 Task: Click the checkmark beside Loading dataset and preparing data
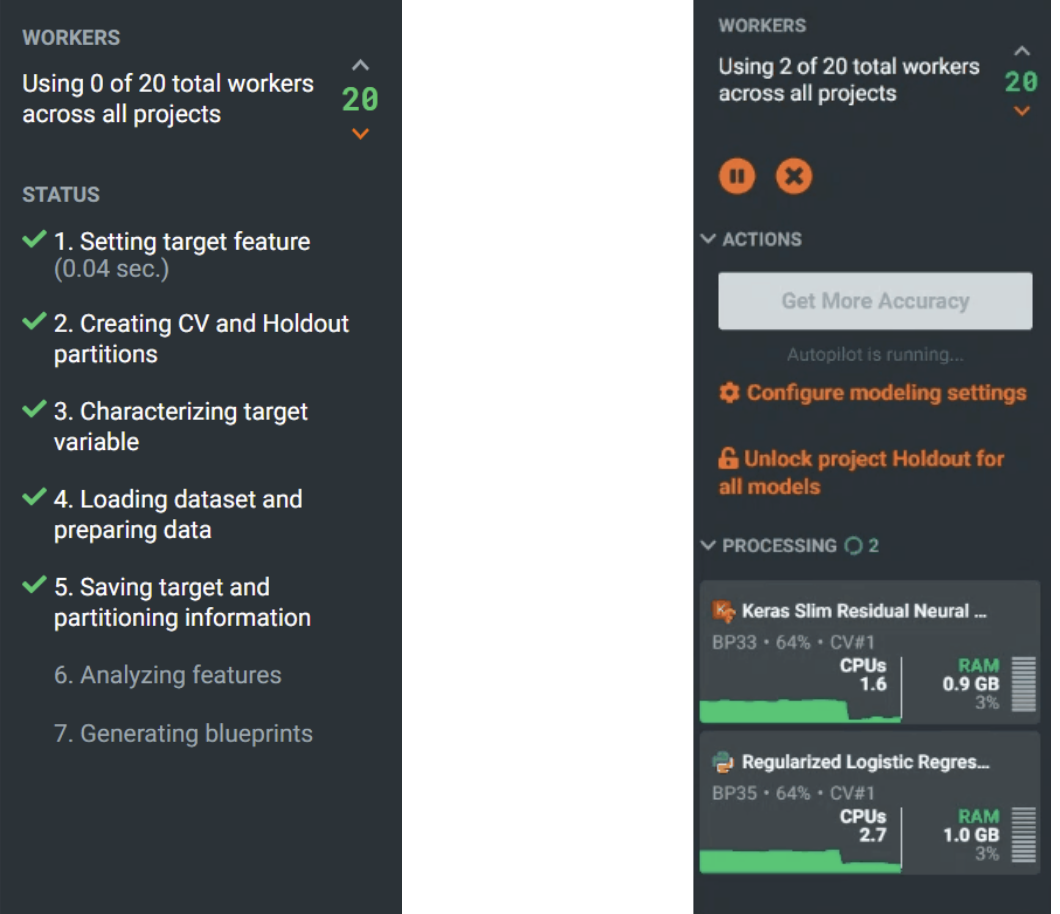pyautogui.click(x=35, y=497)
